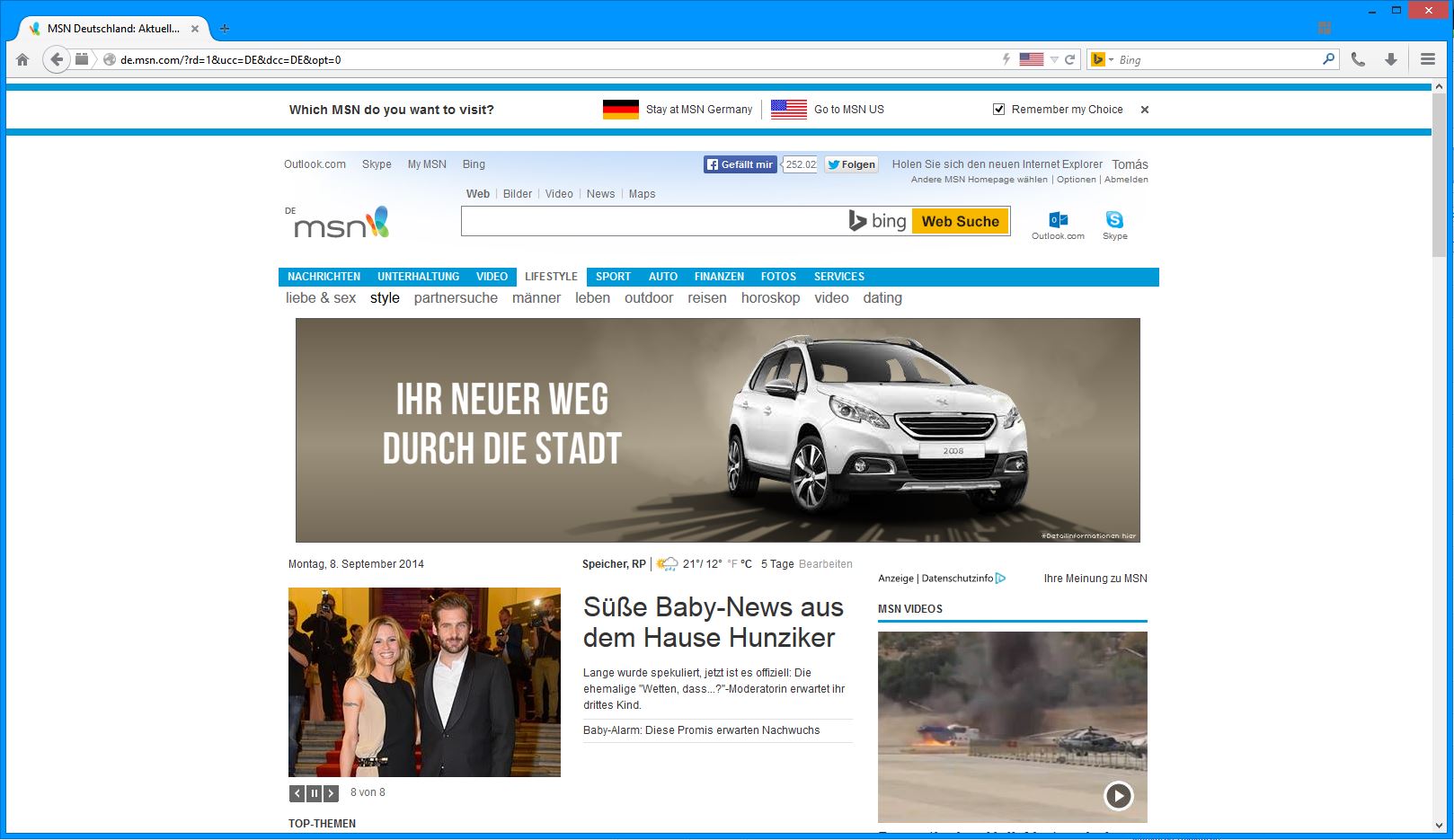Open headline Süße Baby-News aus dem Hause Hunziker
This screenshot has width=1454, height=840.
[713, 623]
